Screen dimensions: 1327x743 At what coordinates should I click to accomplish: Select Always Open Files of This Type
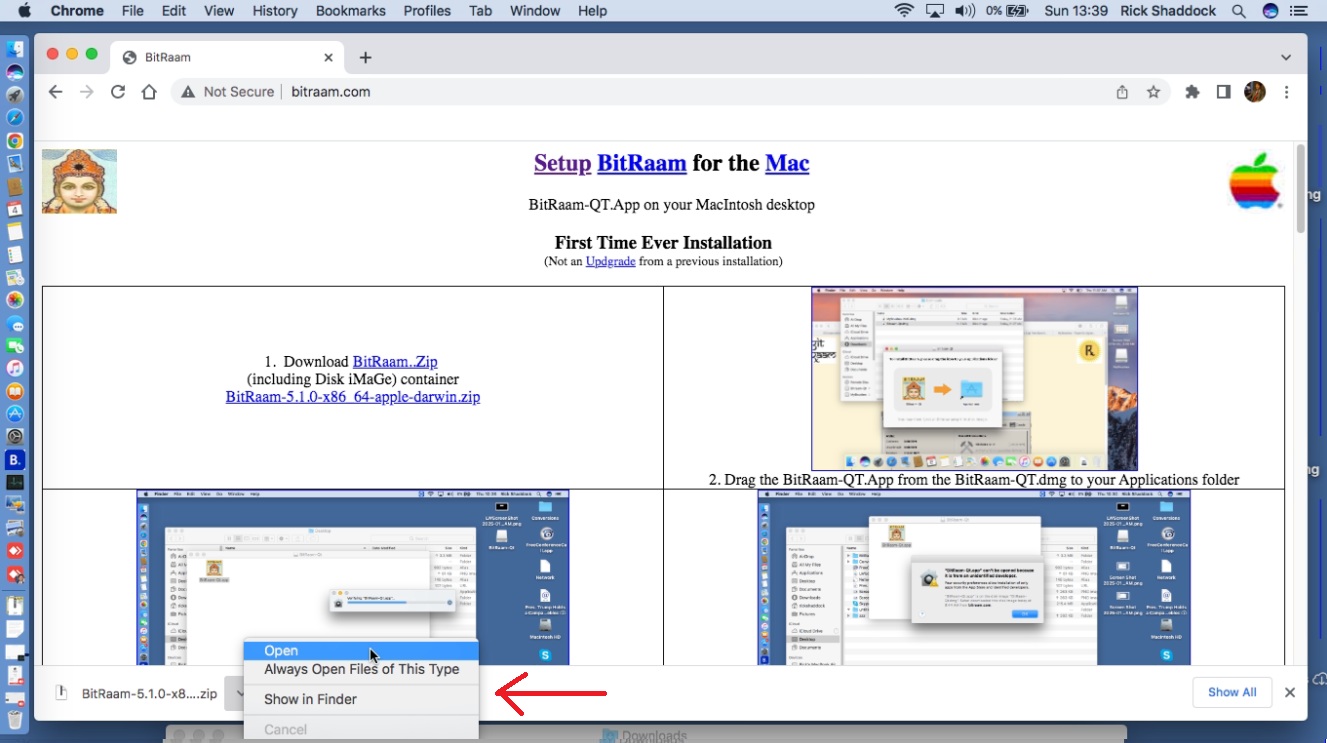361,669
